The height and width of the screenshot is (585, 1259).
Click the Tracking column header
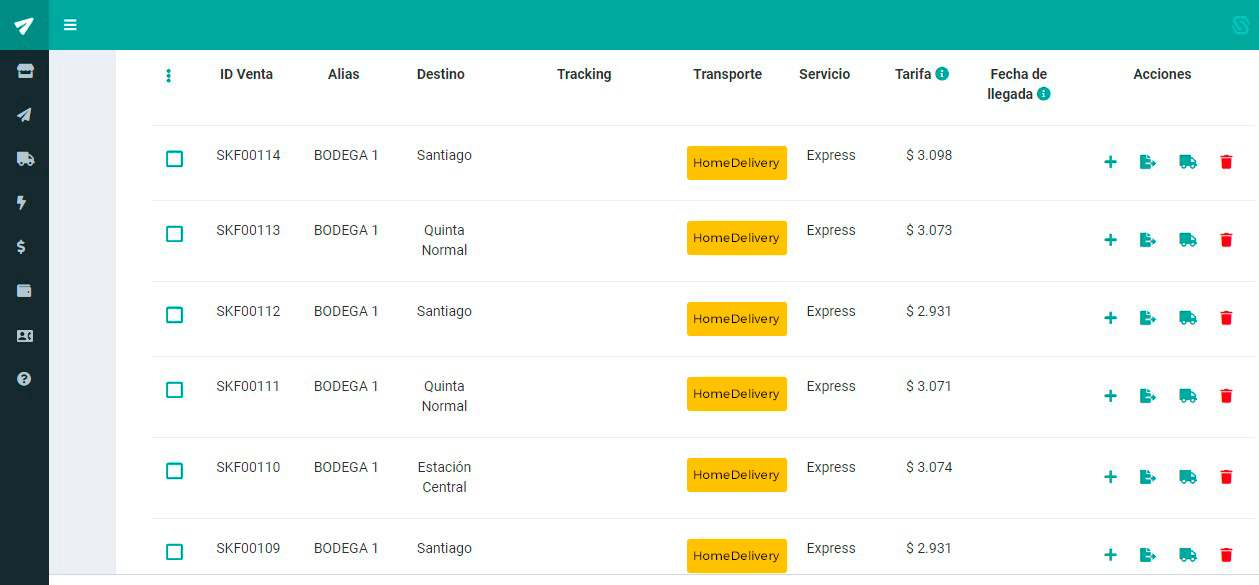584,74
